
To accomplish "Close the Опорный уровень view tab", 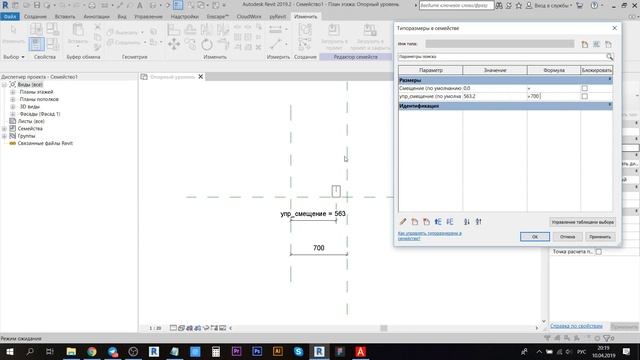I will pos(200,77).
